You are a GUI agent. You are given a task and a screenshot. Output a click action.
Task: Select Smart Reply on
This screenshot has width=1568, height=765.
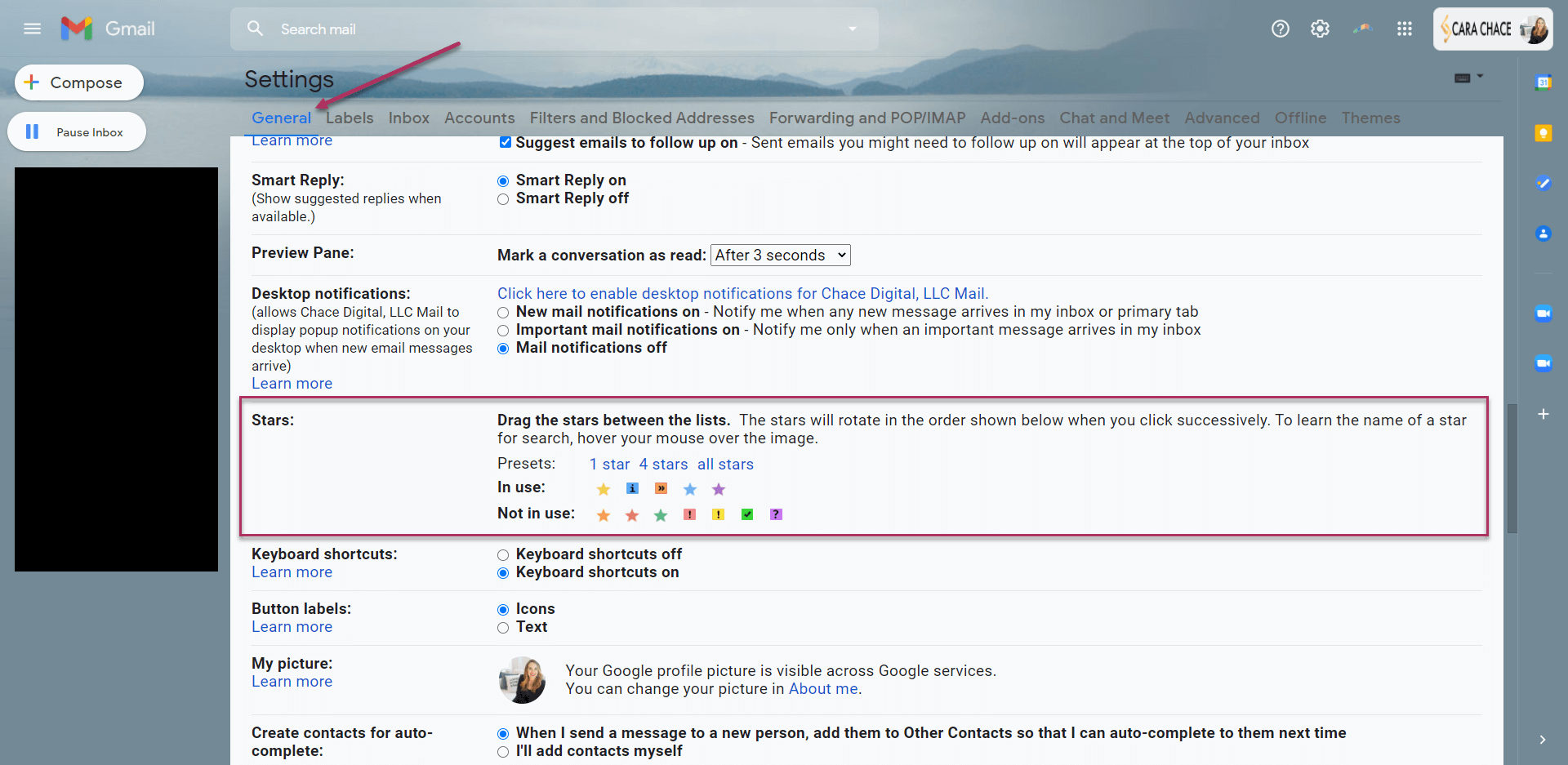503,181
